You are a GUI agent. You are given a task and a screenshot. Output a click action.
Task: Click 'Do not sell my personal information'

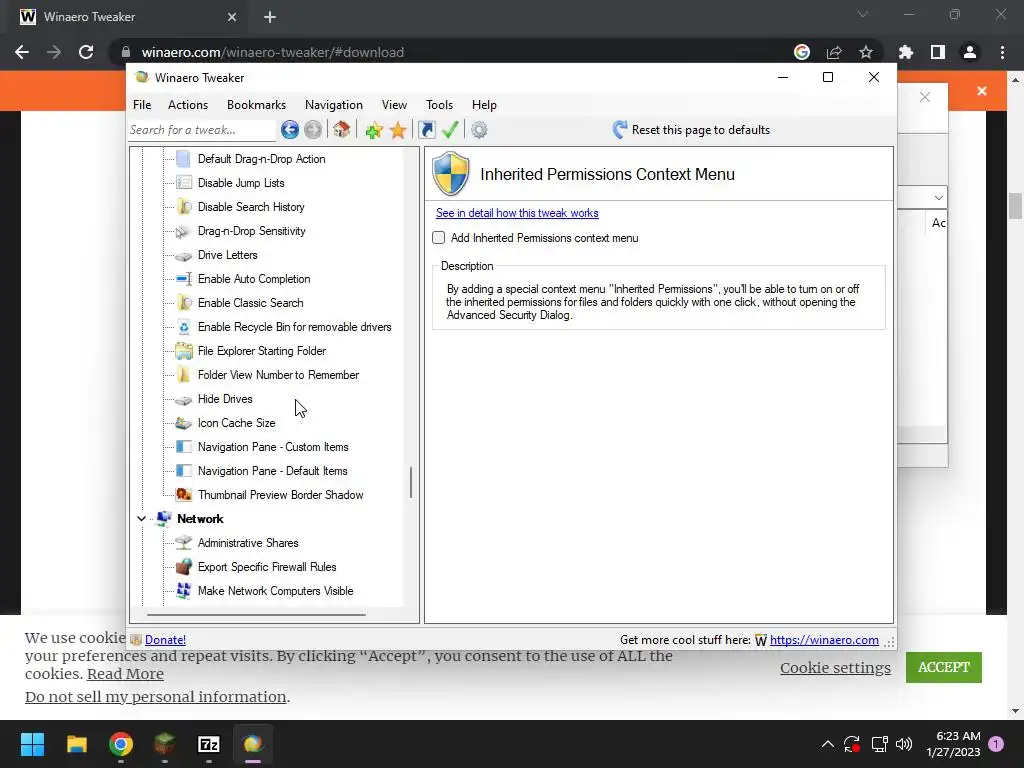pyautogui.click(x=155, y=697)
